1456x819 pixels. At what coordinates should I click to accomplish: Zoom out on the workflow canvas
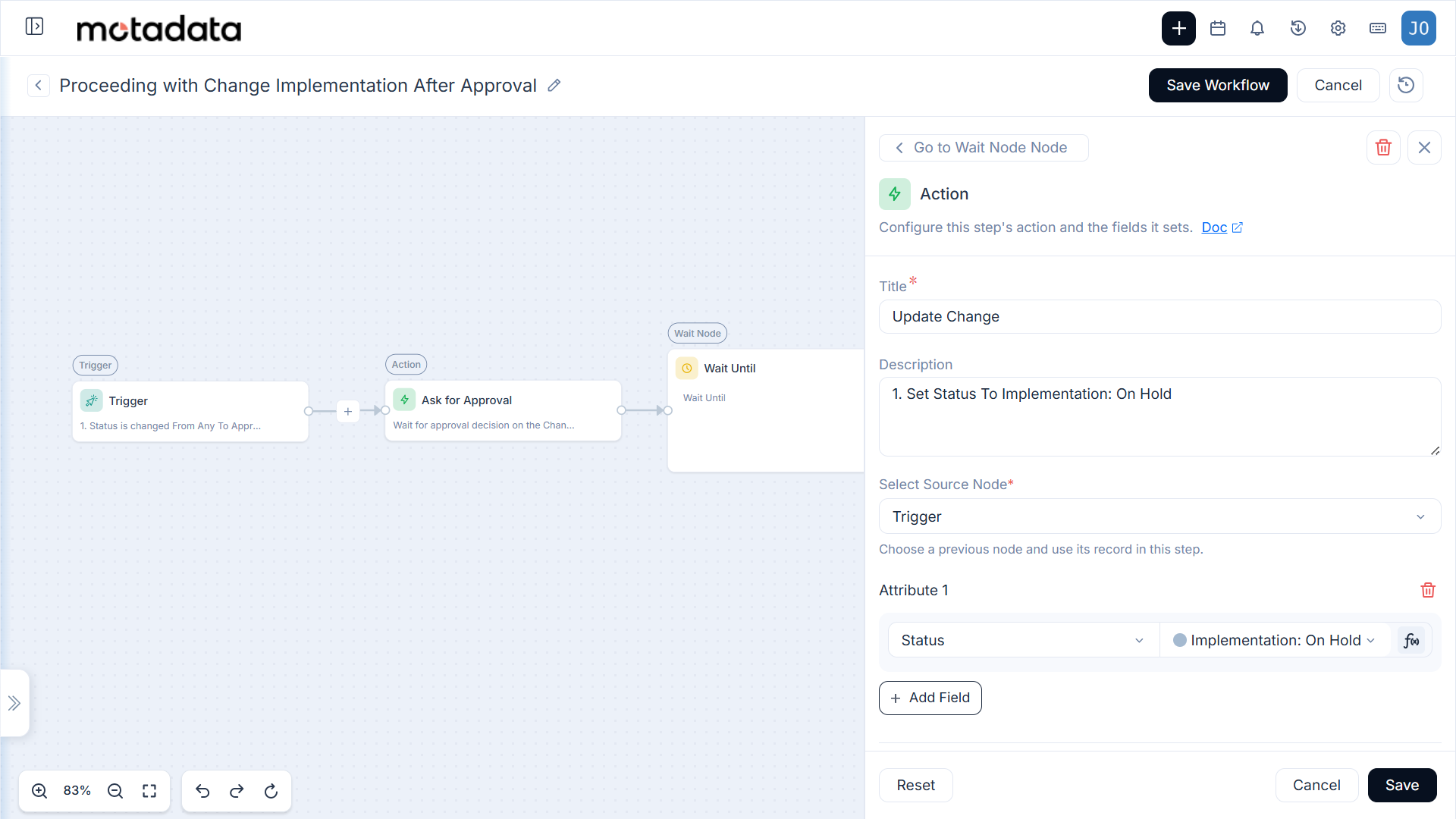pos(115,791)
